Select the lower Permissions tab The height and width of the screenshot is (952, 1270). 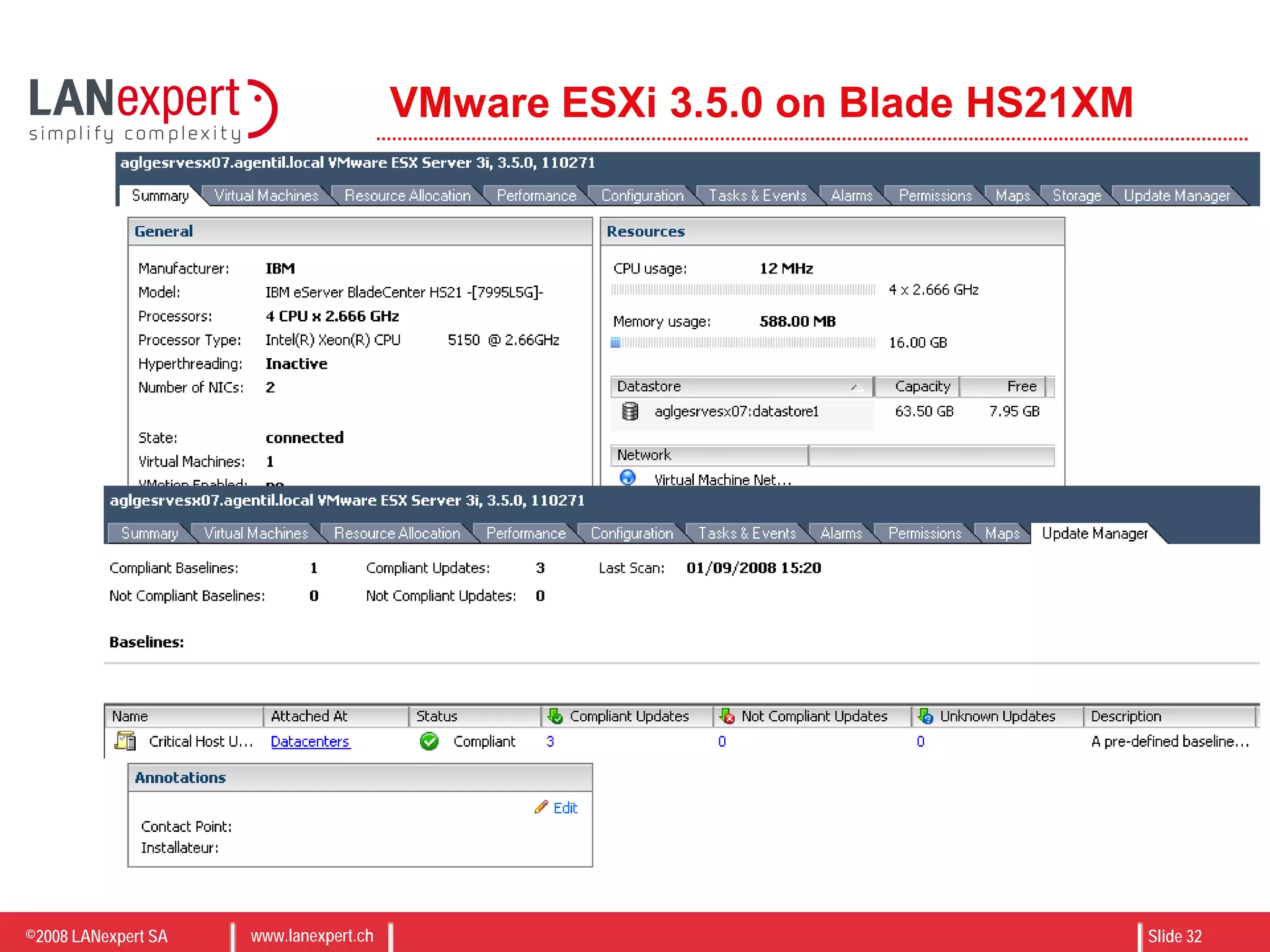click(925, 534)
